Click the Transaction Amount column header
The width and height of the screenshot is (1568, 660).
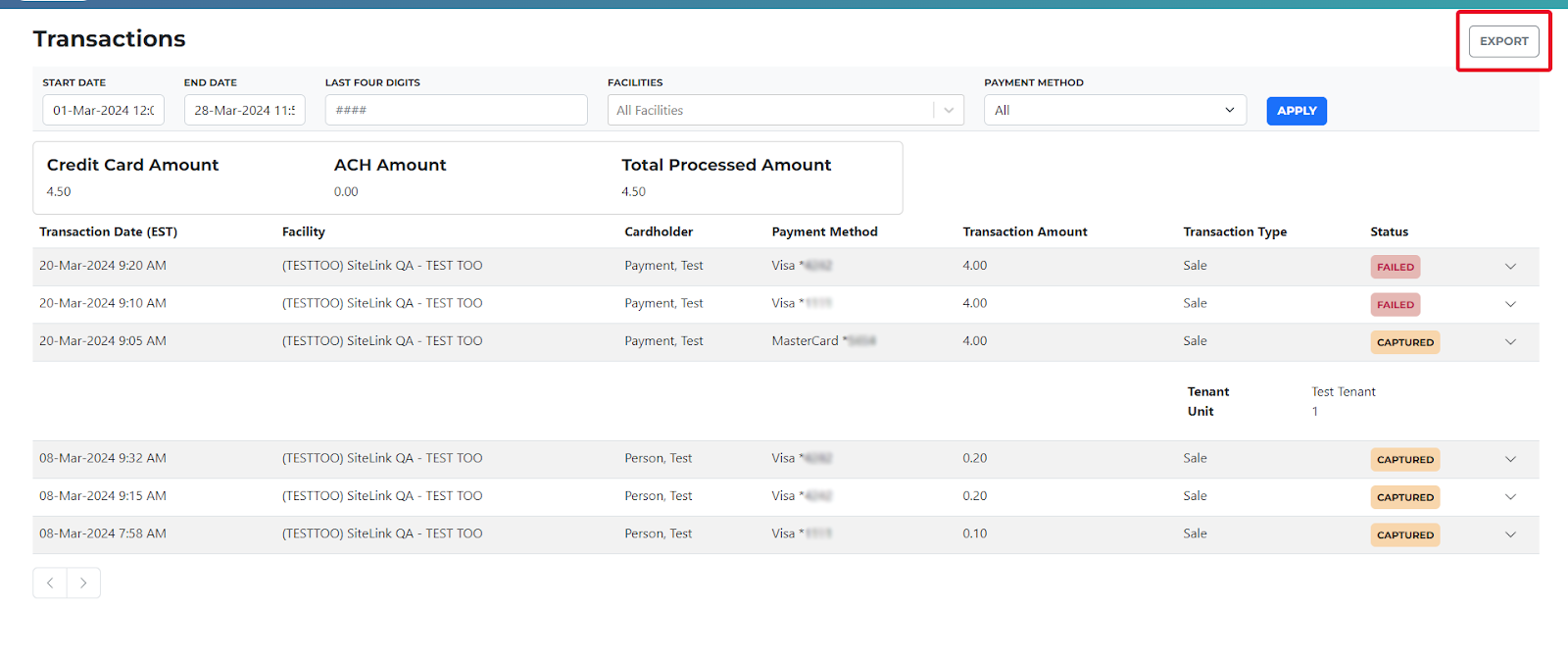(x=1024, y=231)
